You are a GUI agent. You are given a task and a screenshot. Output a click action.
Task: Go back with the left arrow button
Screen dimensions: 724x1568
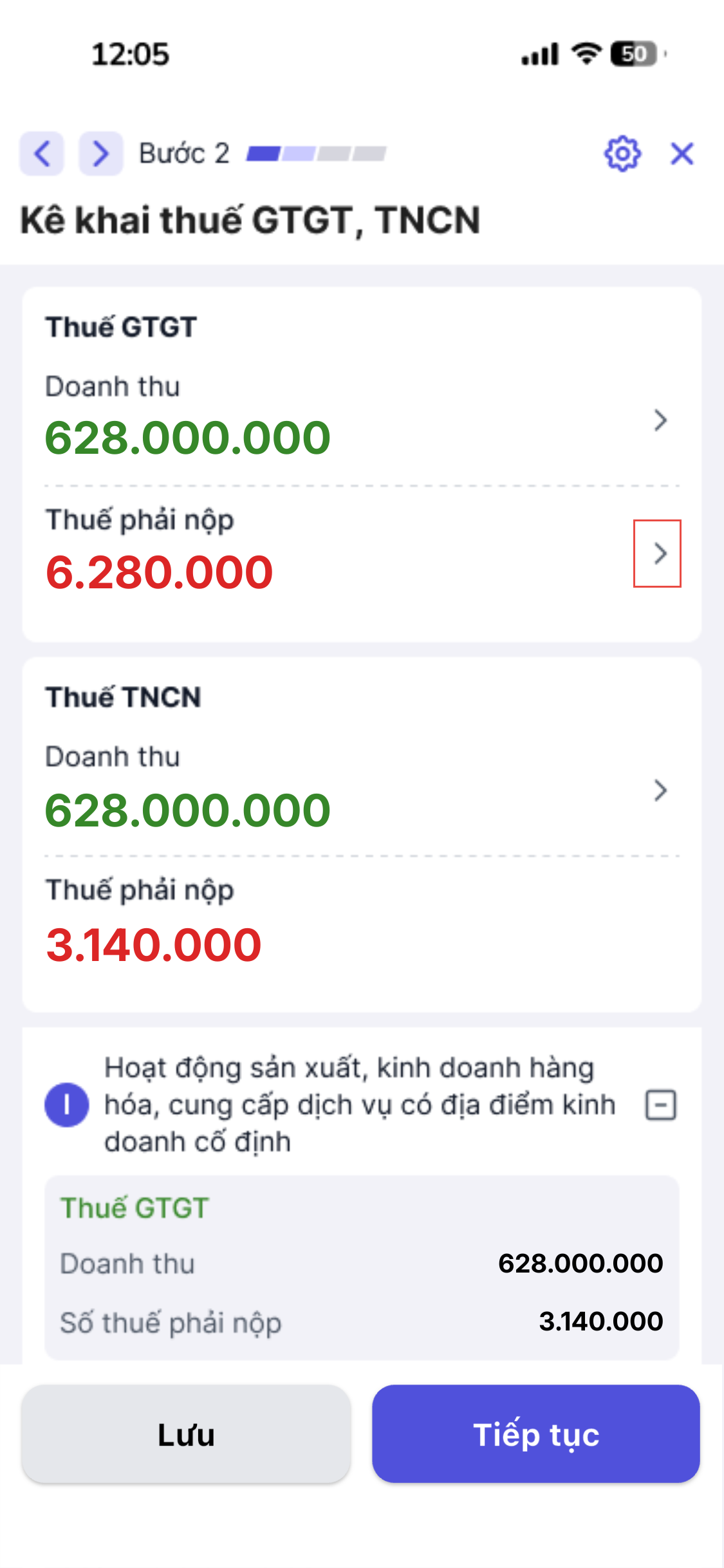point(42,154)
